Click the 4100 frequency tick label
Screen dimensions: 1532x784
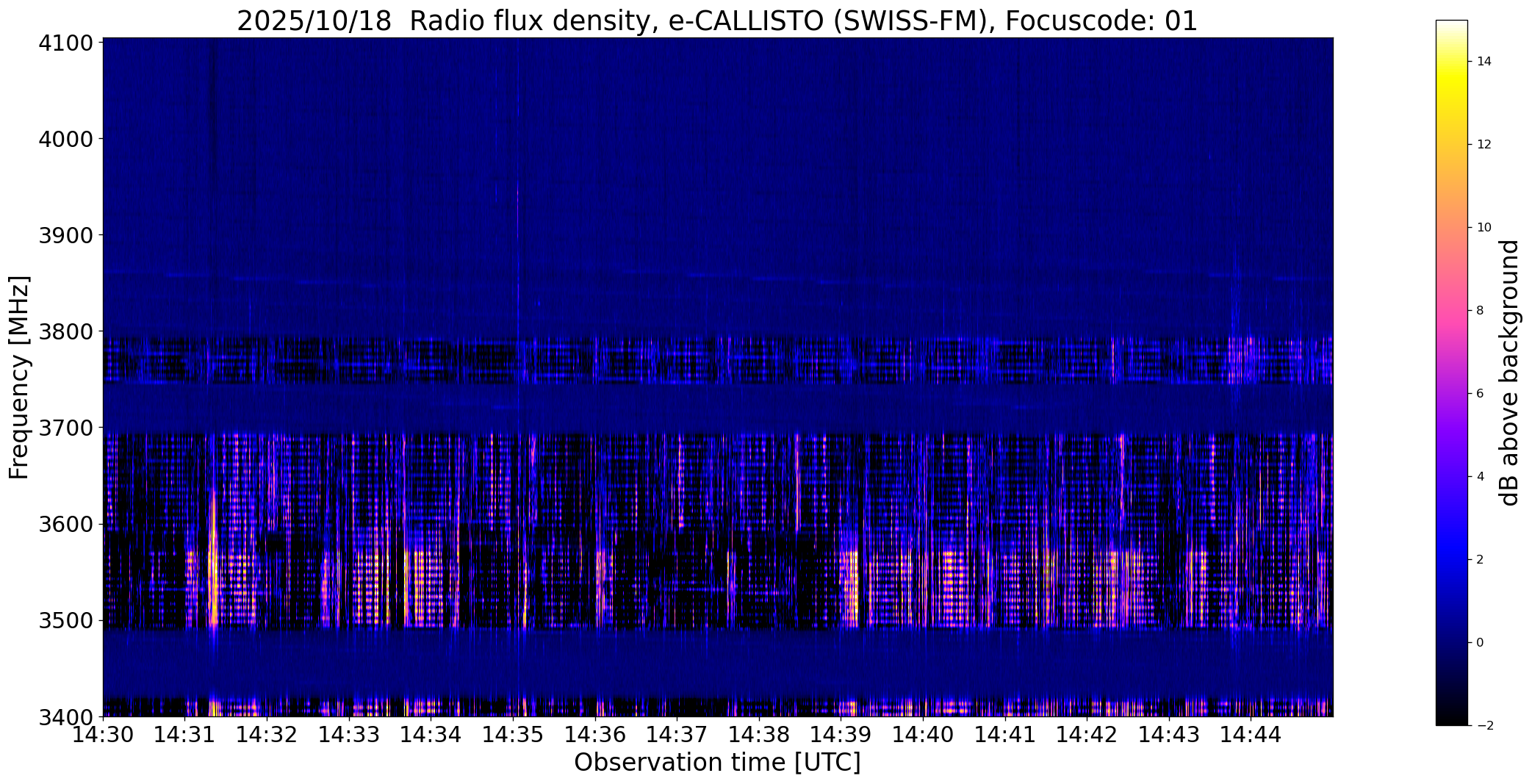click(x=66, y=43)
